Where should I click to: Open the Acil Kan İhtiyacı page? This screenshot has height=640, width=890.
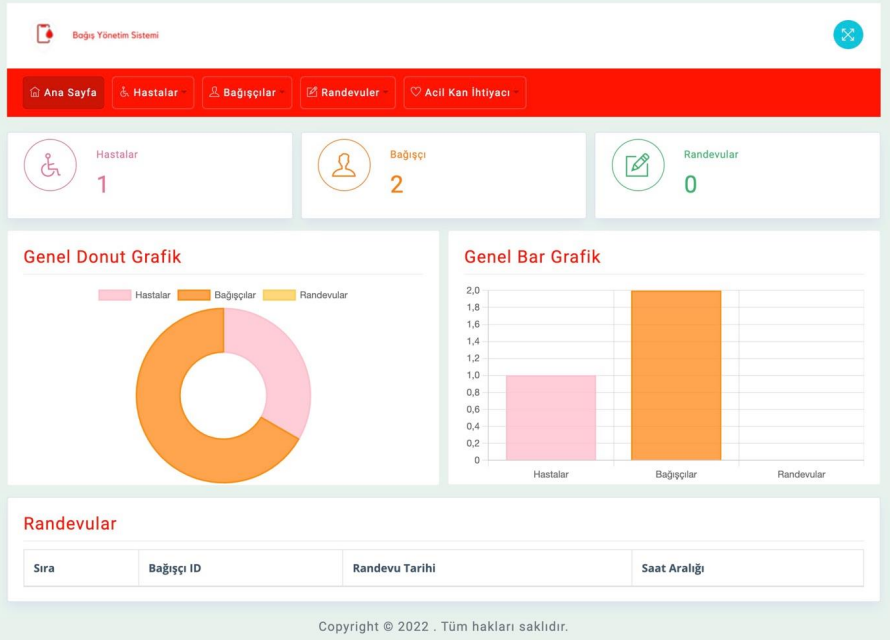coord(465,92)
